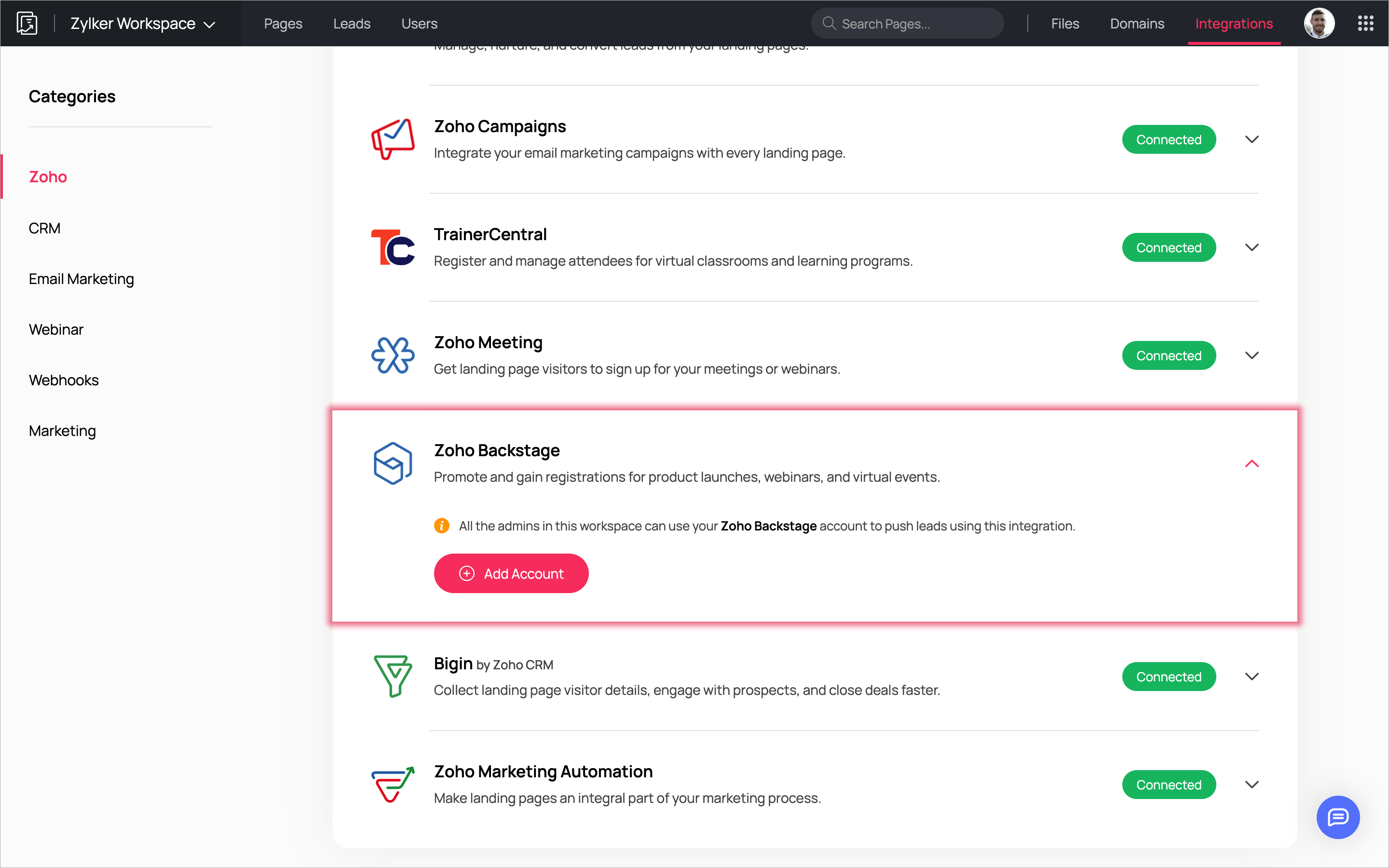Screen dimensions: 1389x868
Task: Open the Zylker Workspace dropdown
Action: pyautogui.click(x=142, y=24)
